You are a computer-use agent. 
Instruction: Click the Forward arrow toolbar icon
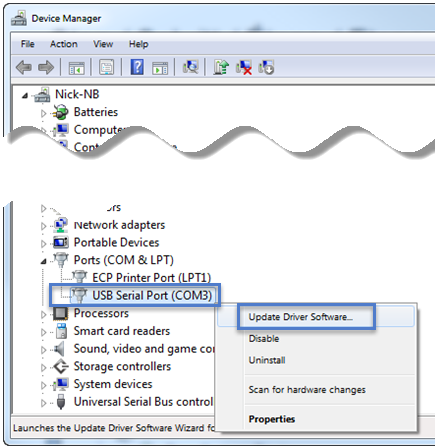[x=46, y=68]
